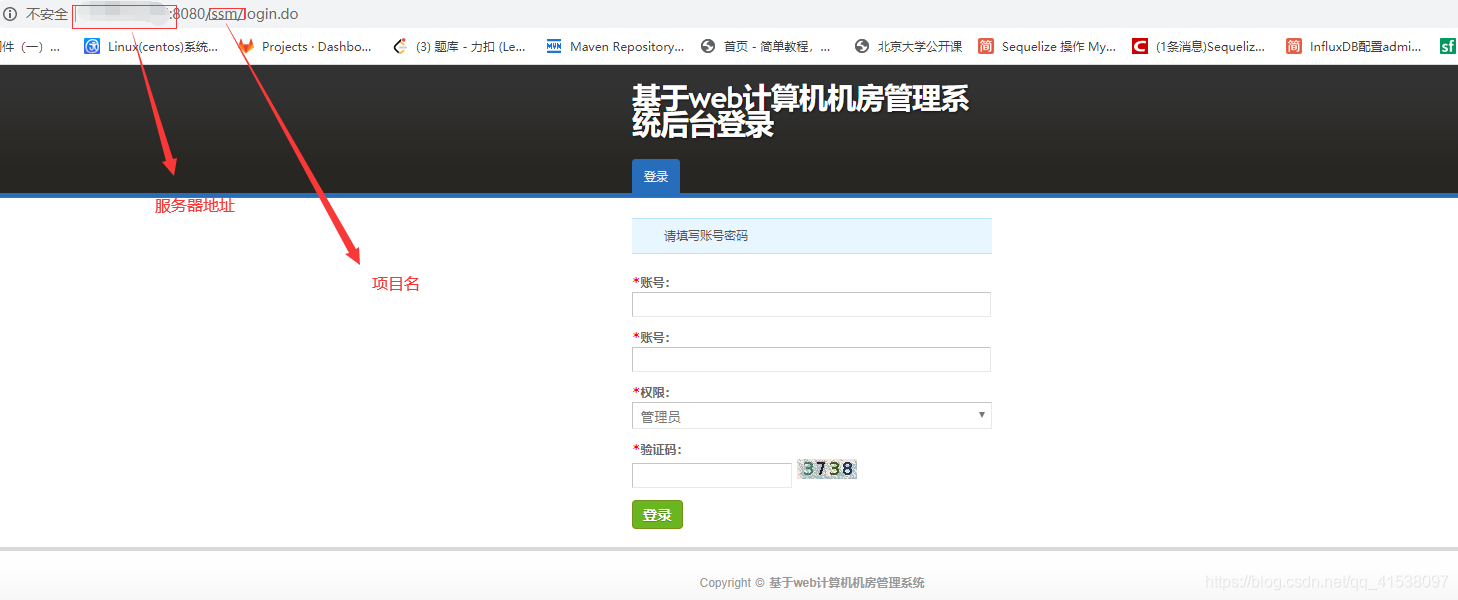Select the 登录 tab under the title
The height and width of the screenshot is (600, 1458).
[x=656, y=176]
